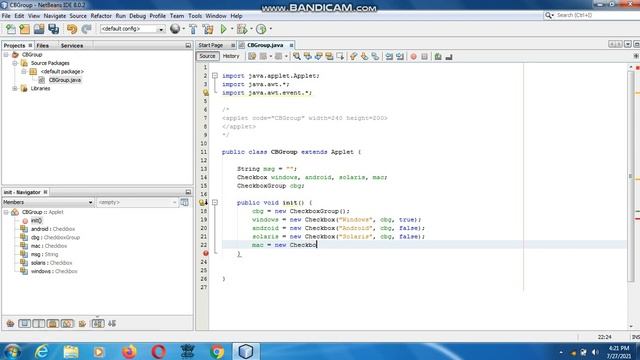Toggle Fully Qualified Names in Navigator footer
This screenshot has width=640, height=360.
point(82,324)
